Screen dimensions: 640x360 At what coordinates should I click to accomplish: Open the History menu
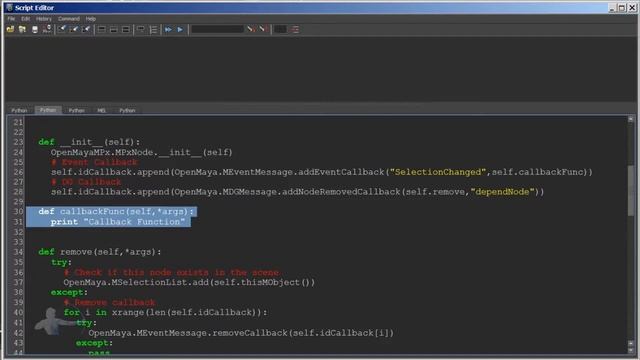[x=43, y=19]
